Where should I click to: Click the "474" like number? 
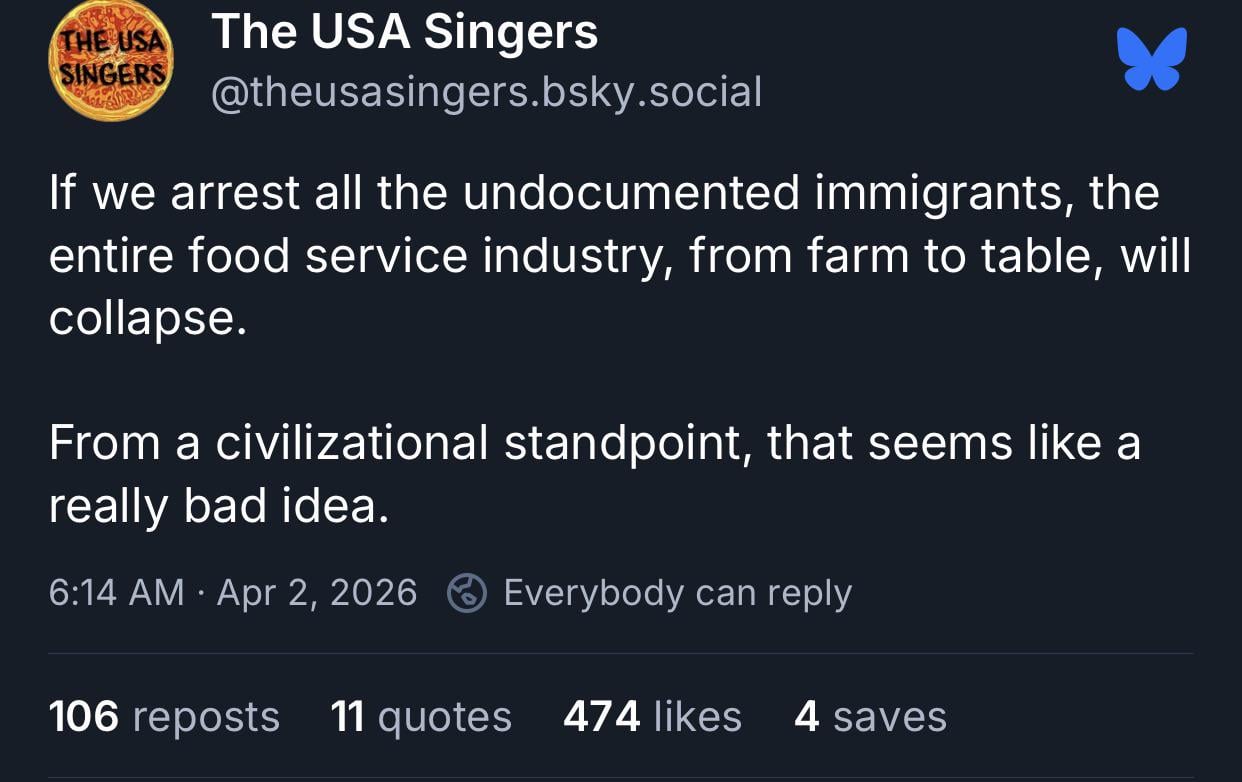pyautogui.click(x=601, y=717)
